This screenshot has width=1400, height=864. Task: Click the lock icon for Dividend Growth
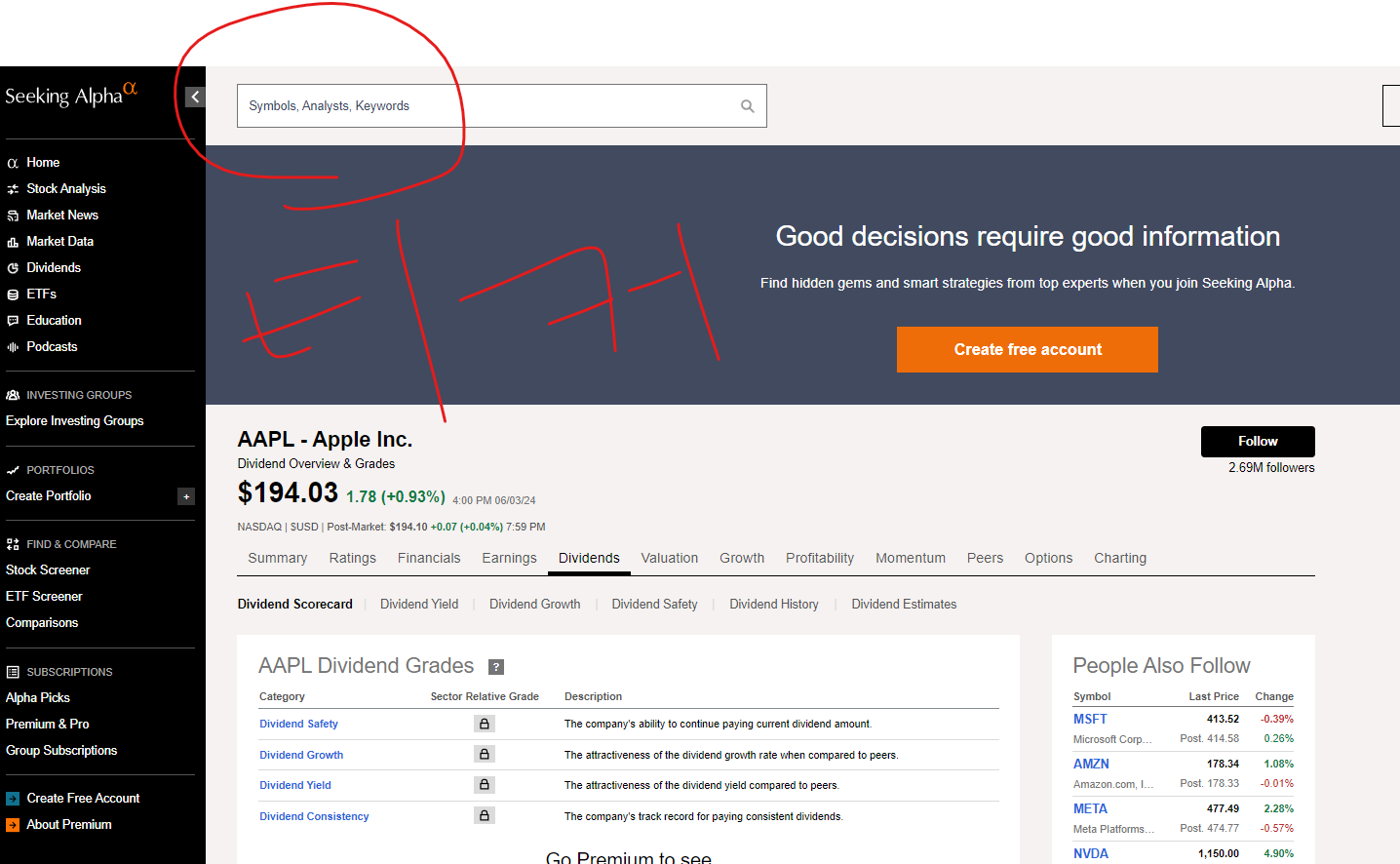pos(485,754)
